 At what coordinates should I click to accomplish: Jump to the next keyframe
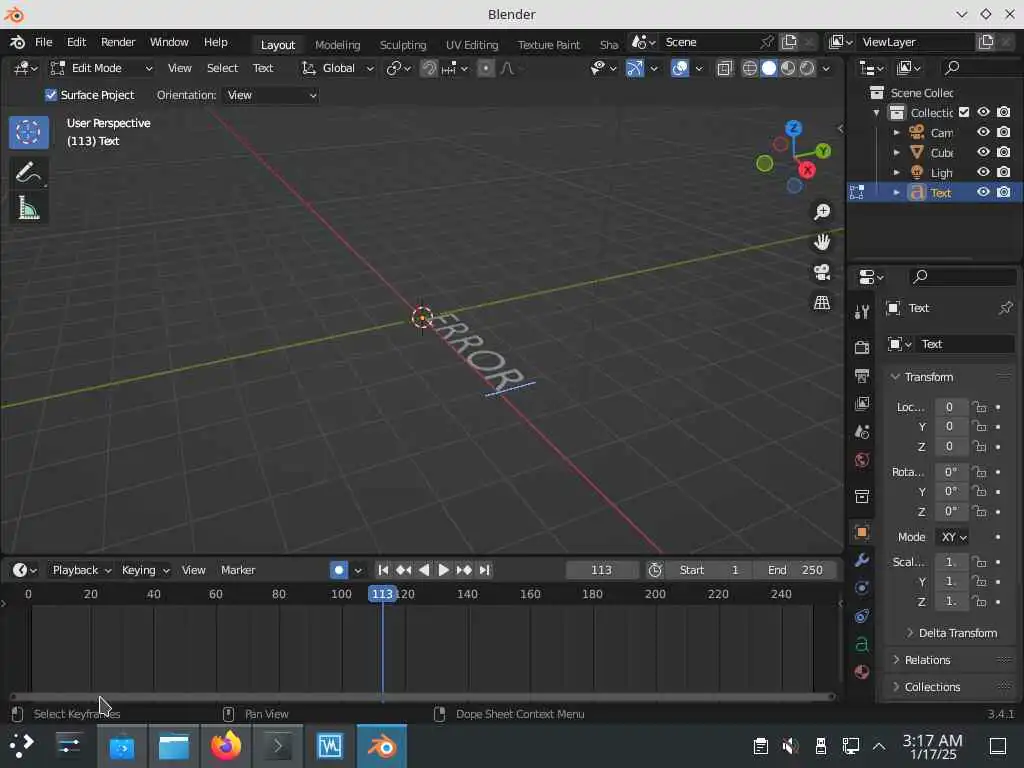(x=464, y=570)
